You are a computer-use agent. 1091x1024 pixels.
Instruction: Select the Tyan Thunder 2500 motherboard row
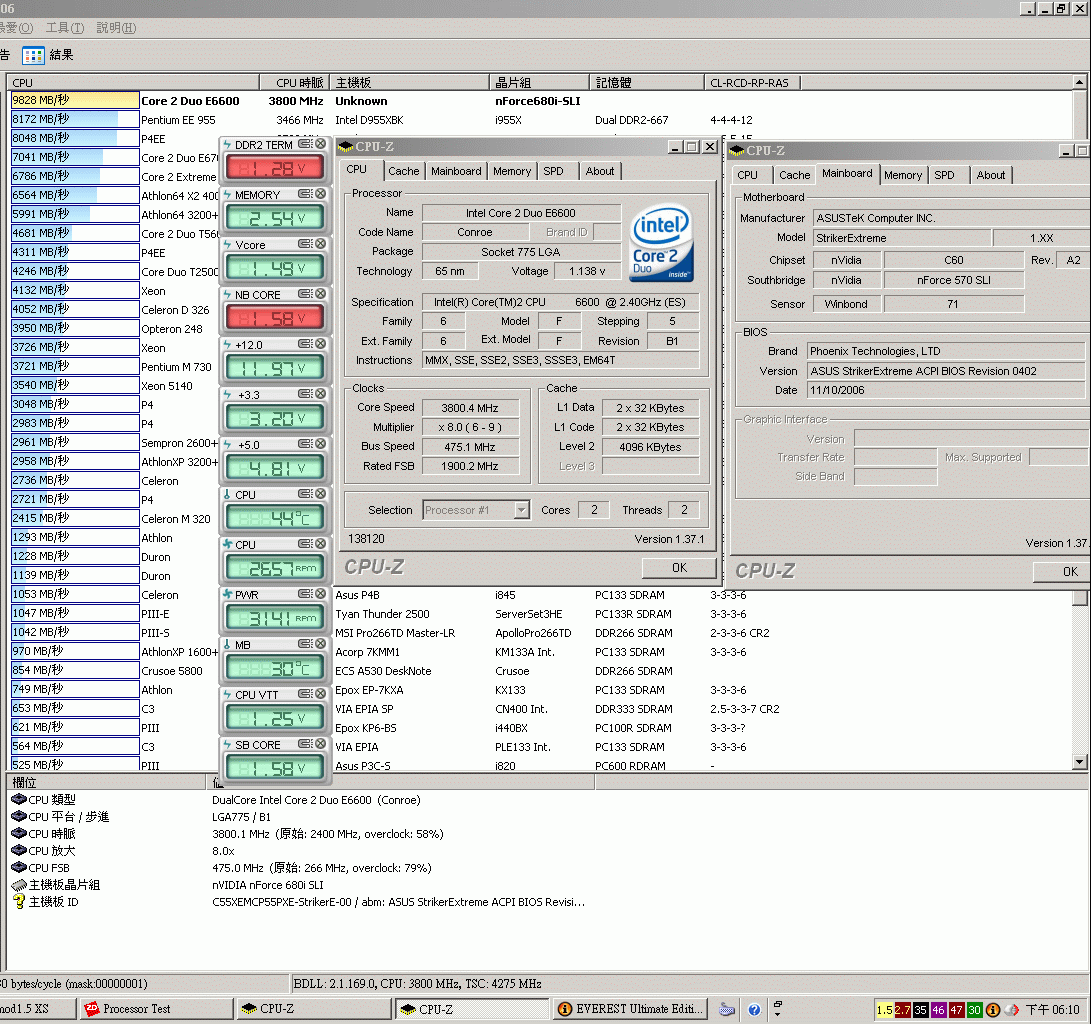click(x=543, y=614)
